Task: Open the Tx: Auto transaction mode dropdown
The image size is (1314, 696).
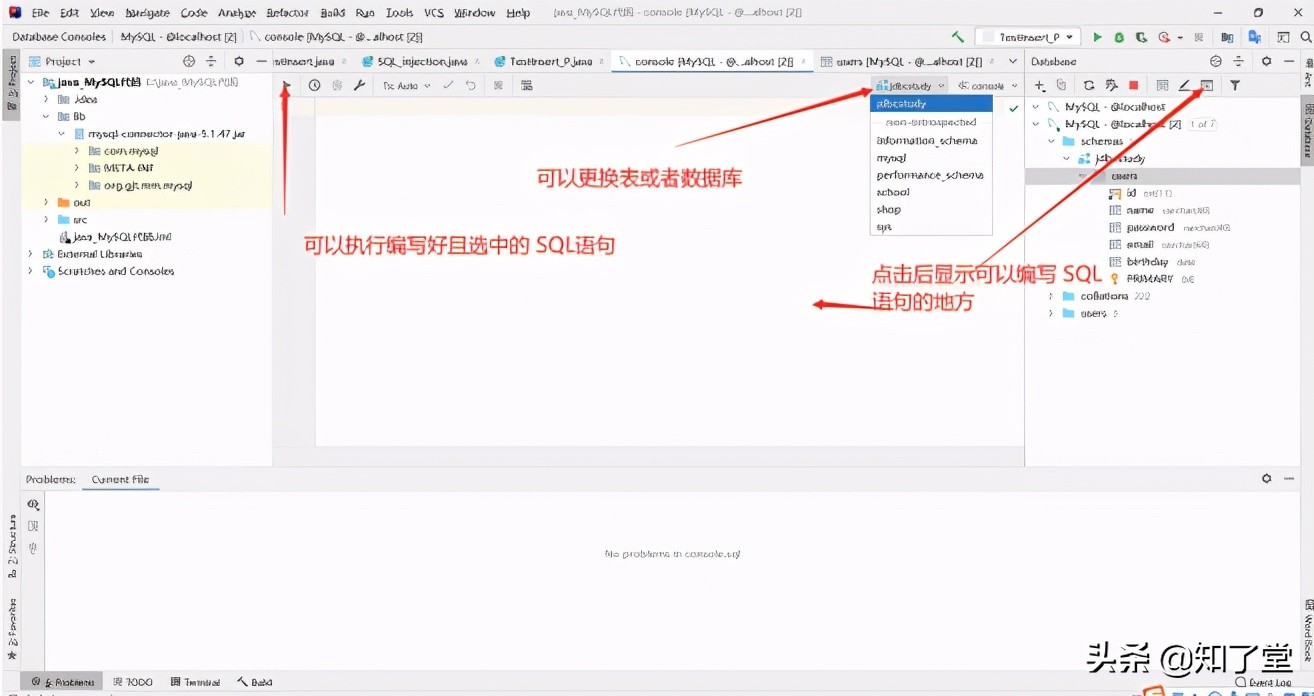Action: coord(406,86)
